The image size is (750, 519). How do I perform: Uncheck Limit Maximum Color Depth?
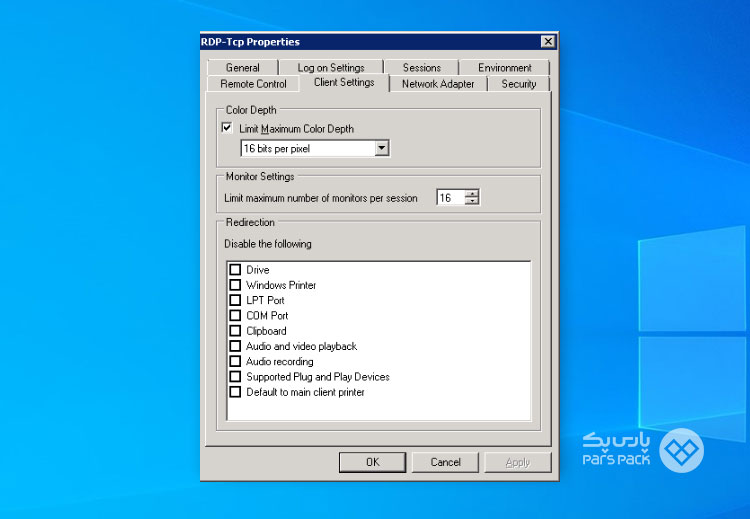click(x=227, y=128)
